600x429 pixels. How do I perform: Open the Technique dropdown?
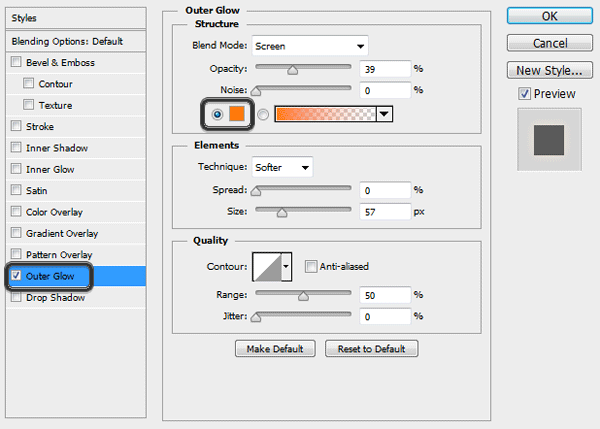(282, 167)
